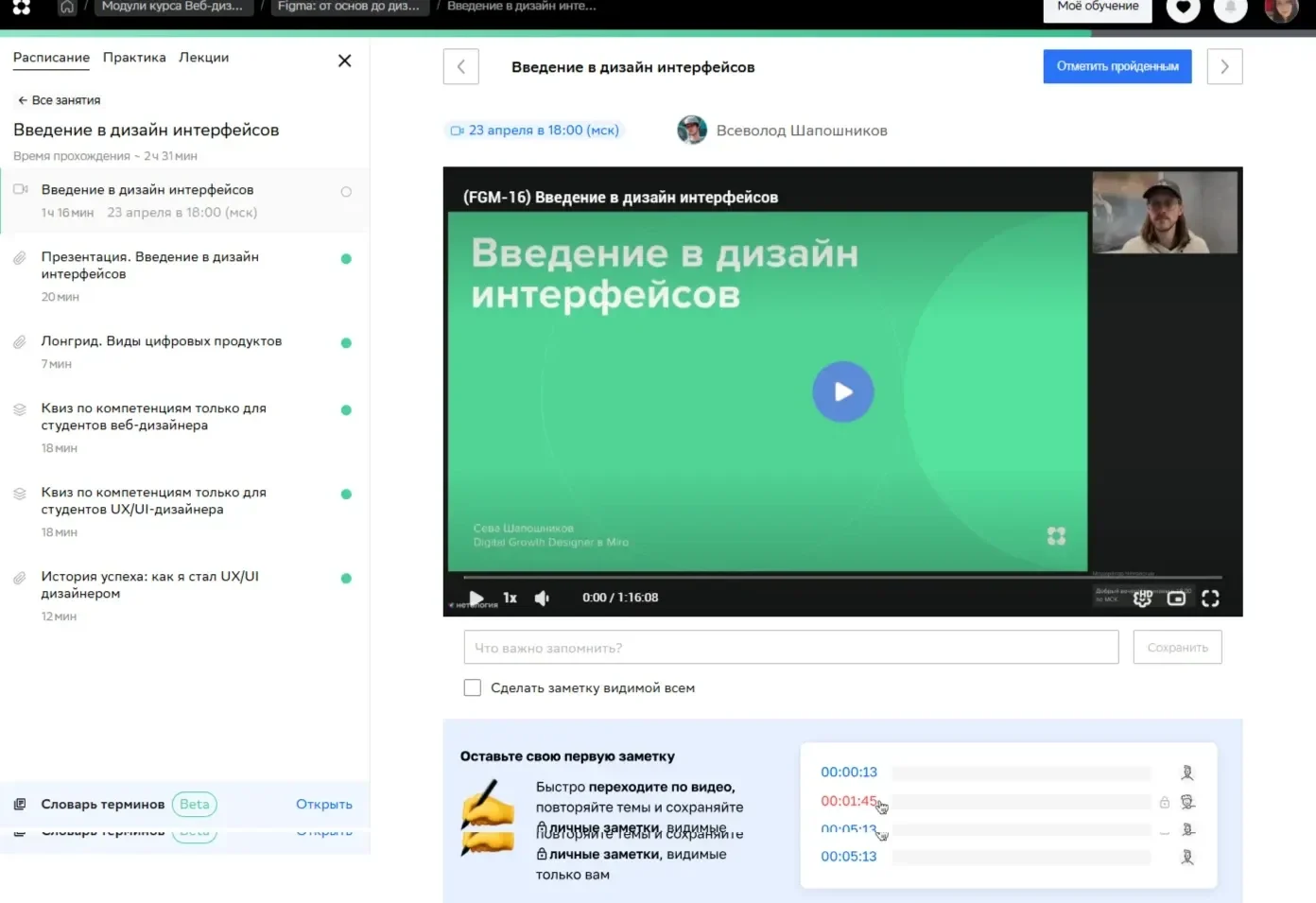The image size is (1316, 903).
Task: Play video with the large center play button
Action: pos(842,391)
